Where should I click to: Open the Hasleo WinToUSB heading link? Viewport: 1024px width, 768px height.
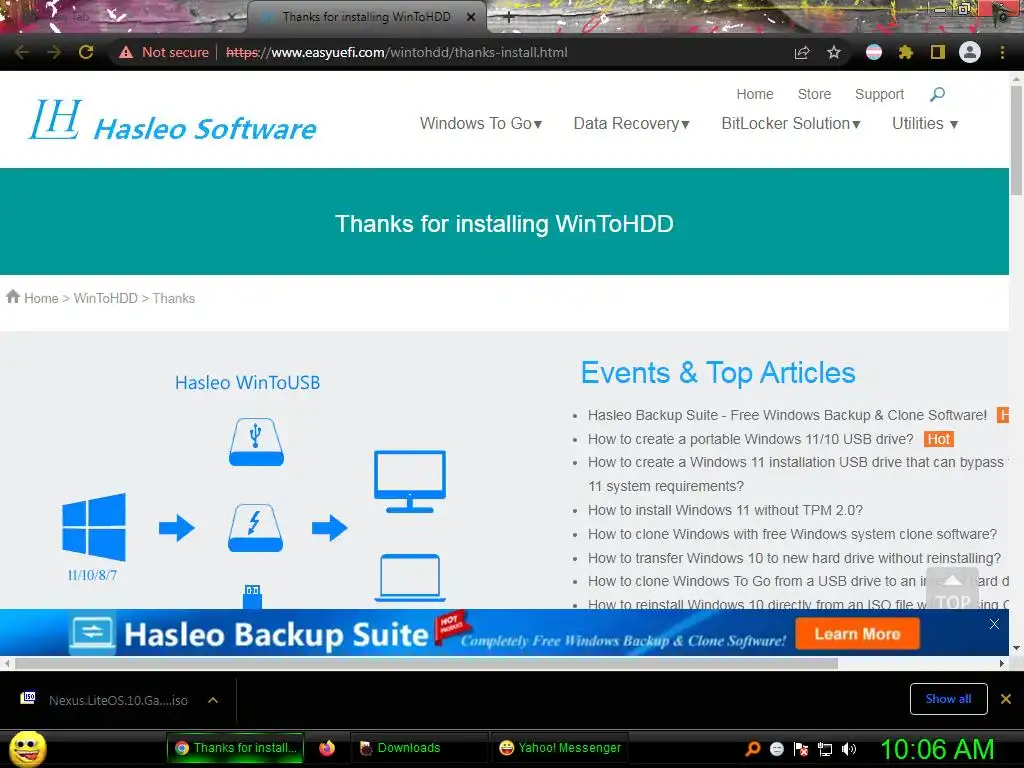(248, 383)
